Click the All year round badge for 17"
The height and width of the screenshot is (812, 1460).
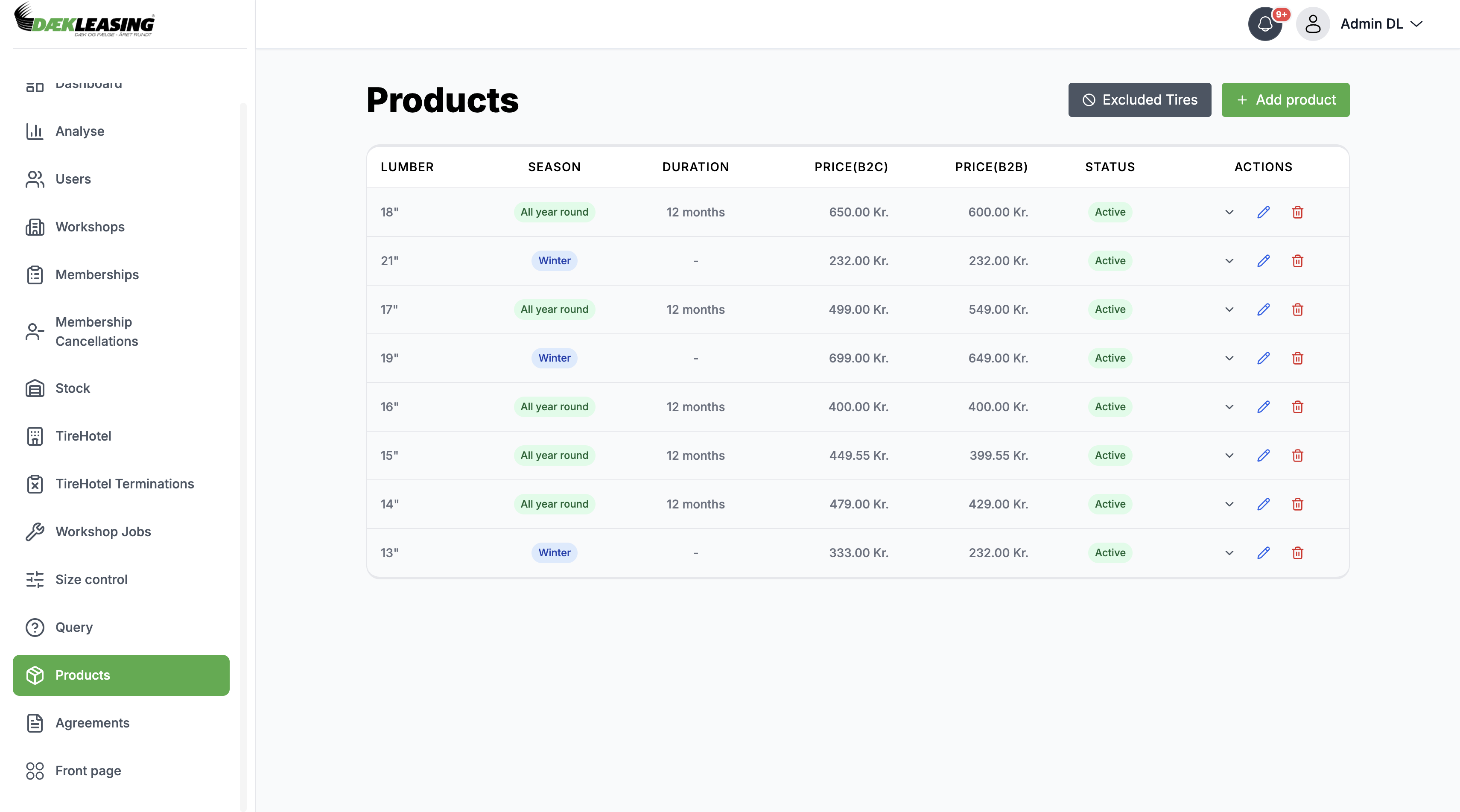pos(554,310)
